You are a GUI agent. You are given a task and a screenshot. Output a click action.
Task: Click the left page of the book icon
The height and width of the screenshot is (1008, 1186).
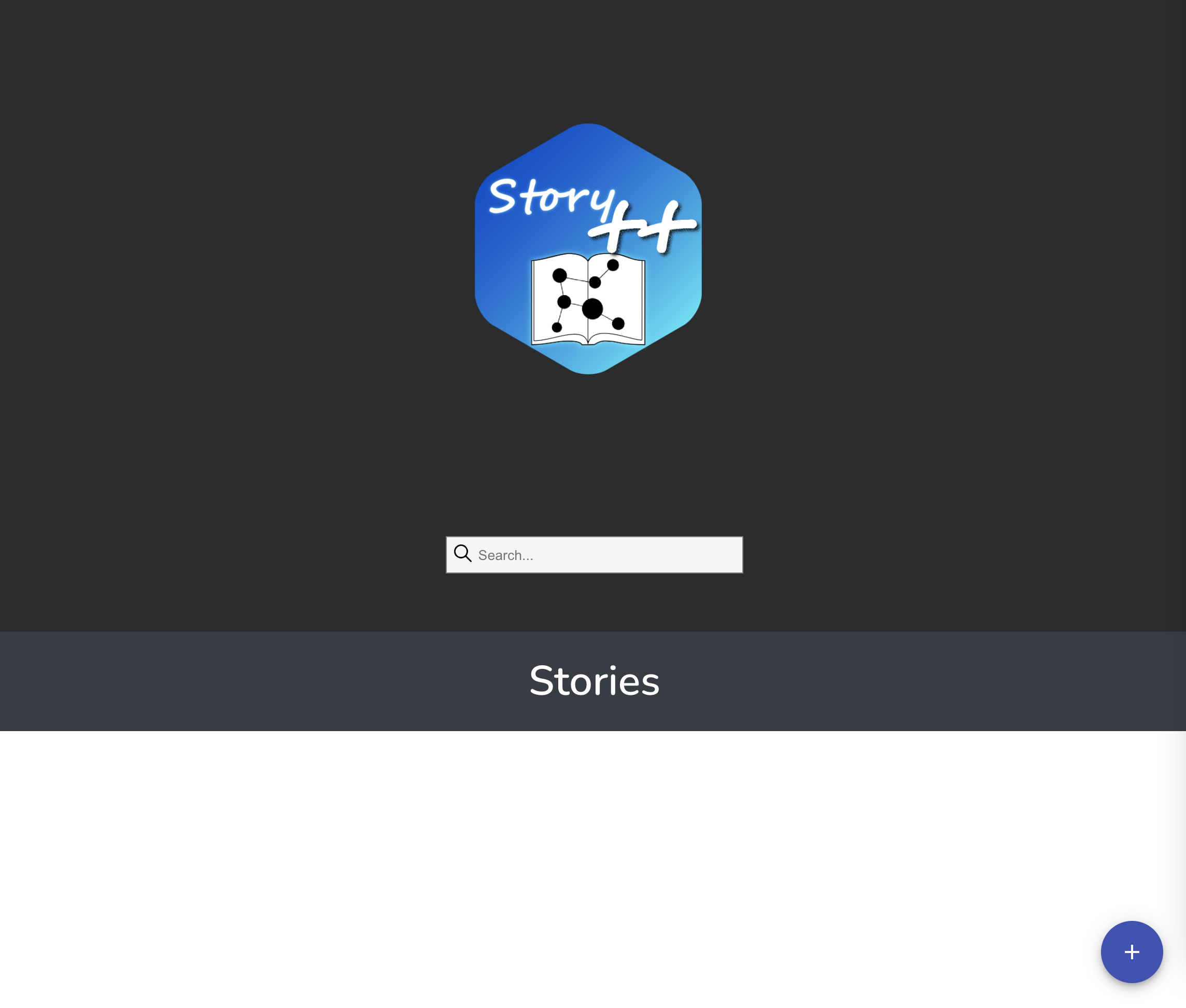tap(560, 298)
